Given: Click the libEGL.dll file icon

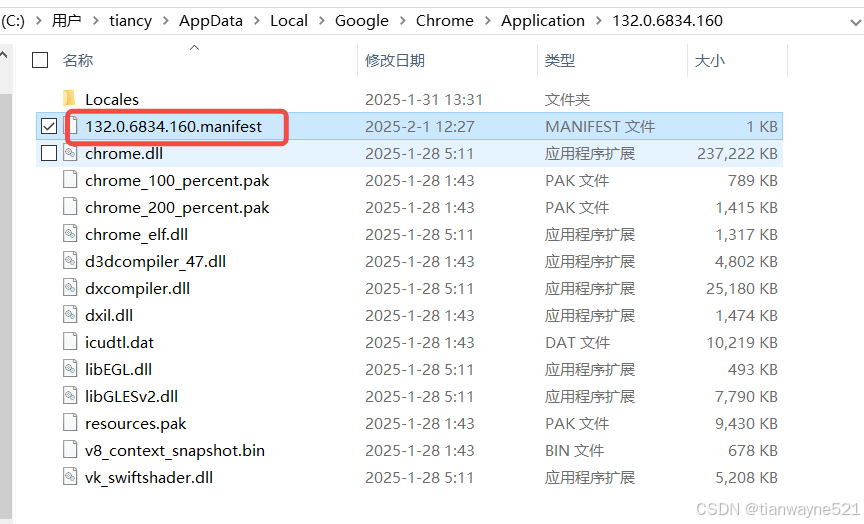Looking at the screenshot, I should point(70,369).
